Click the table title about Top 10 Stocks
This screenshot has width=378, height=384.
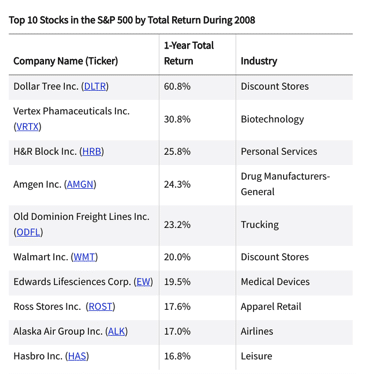[132, 20]
